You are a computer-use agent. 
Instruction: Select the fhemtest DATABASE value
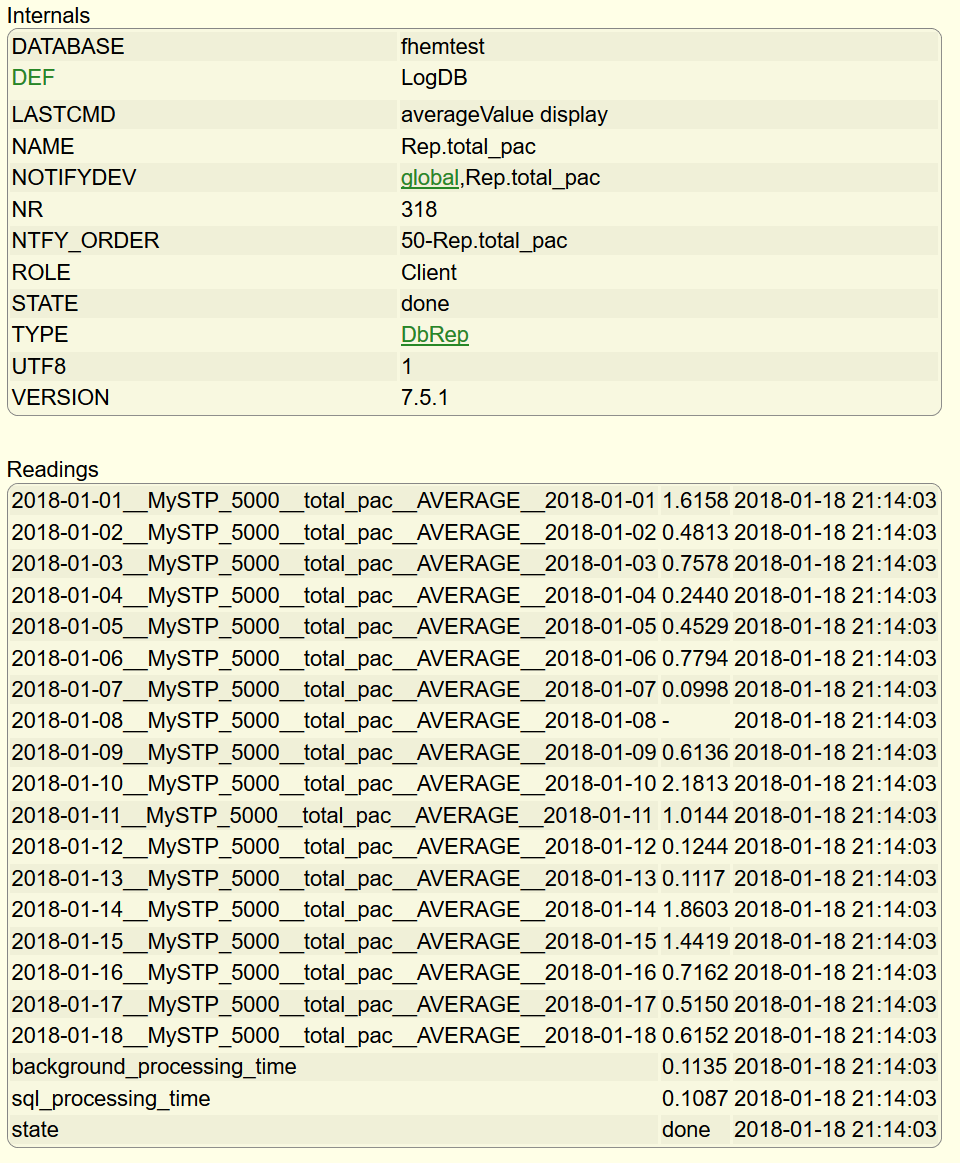442,47
